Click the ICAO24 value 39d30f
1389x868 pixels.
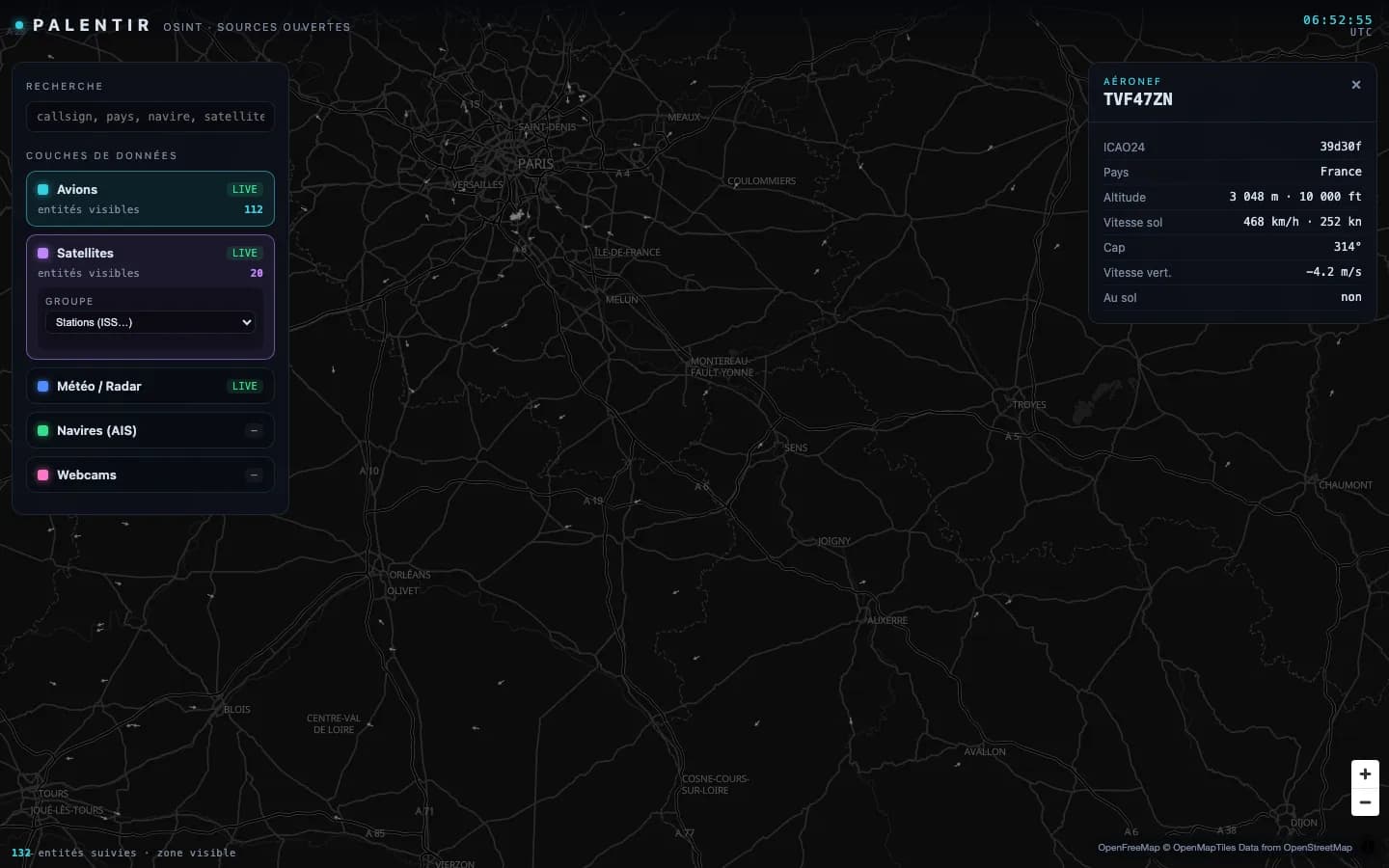click(1341, 147)
